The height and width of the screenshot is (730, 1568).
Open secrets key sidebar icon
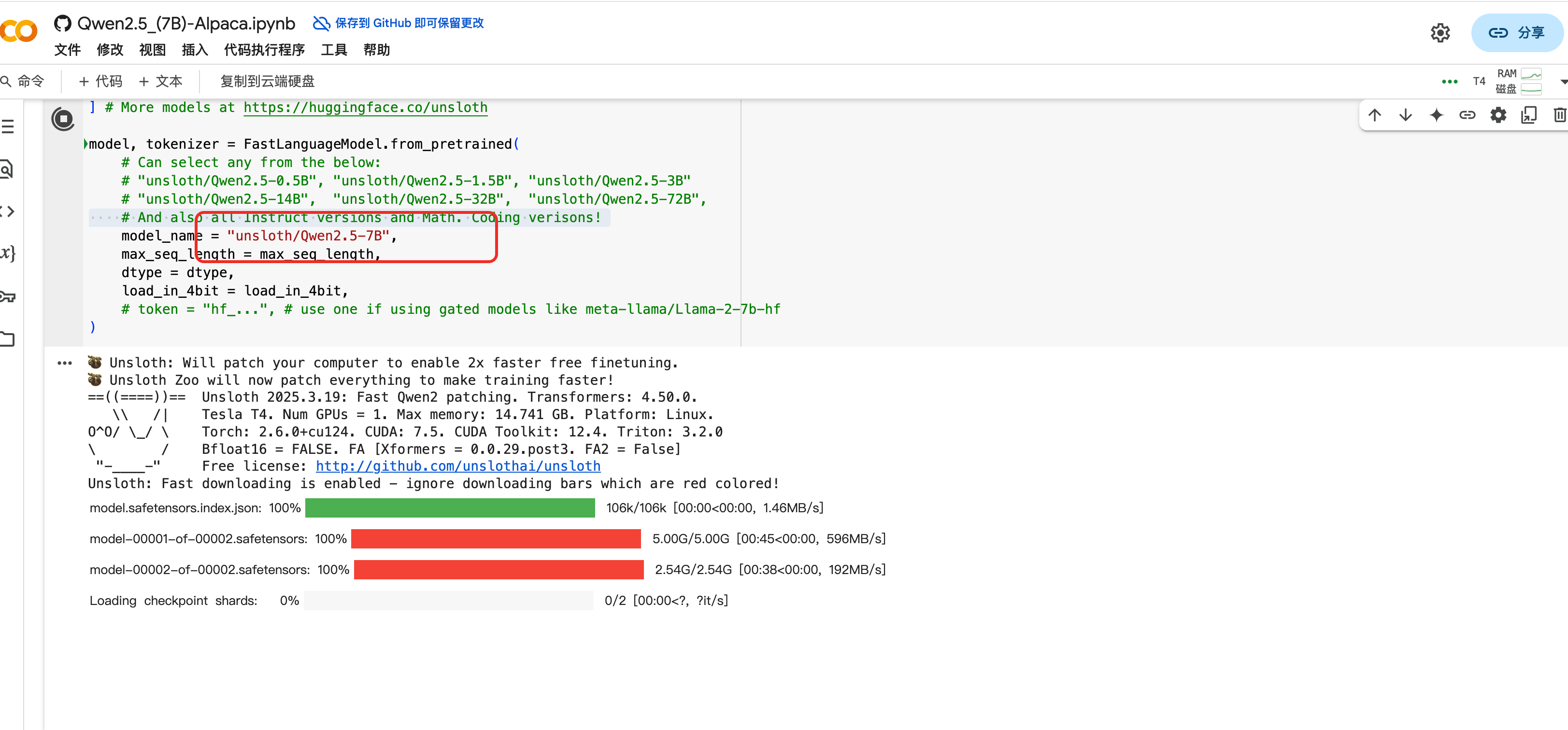(x=8, y=296)
